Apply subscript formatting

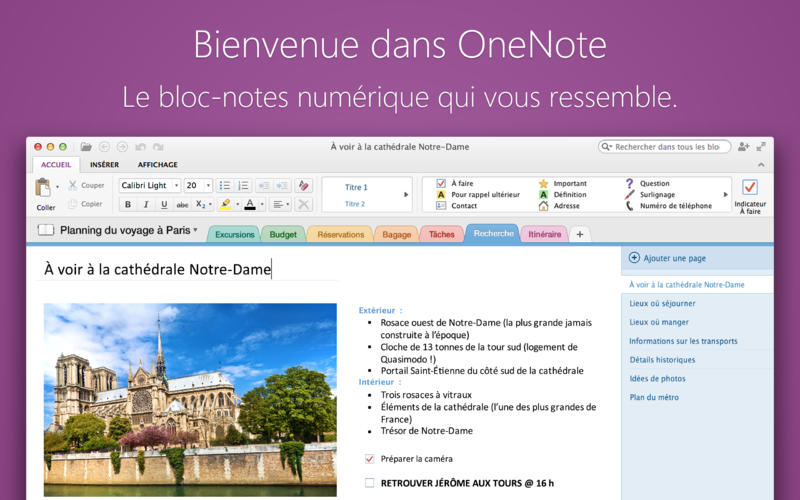click(x=201, y=205)
